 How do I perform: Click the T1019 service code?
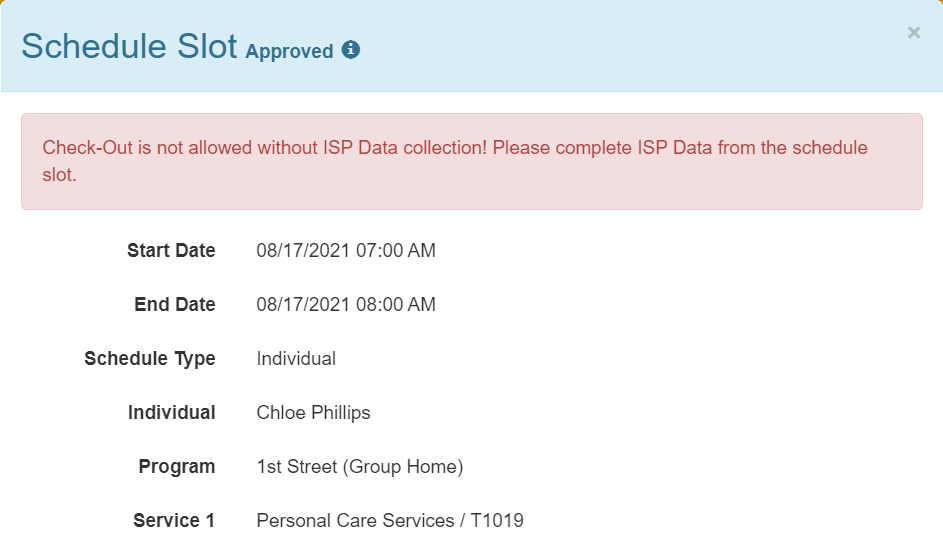497,520
